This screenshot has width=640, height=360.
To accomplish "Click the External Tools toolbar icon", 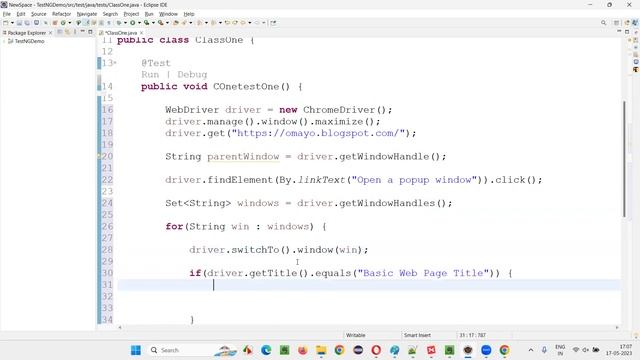I will 161,23.
